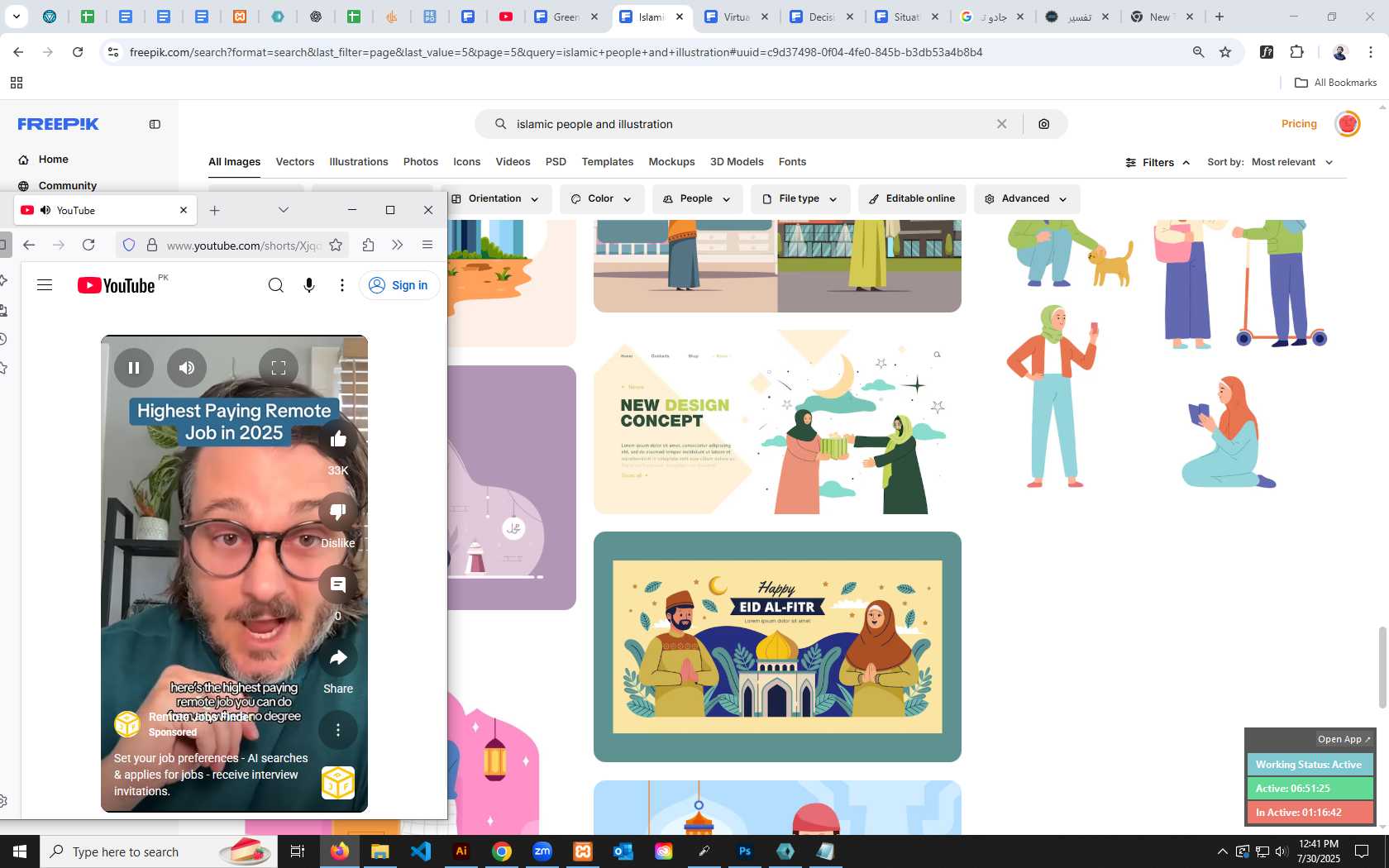The image size is (1389, 868).
Task: Dislike the YouTube short
Action: click(338, 512)
